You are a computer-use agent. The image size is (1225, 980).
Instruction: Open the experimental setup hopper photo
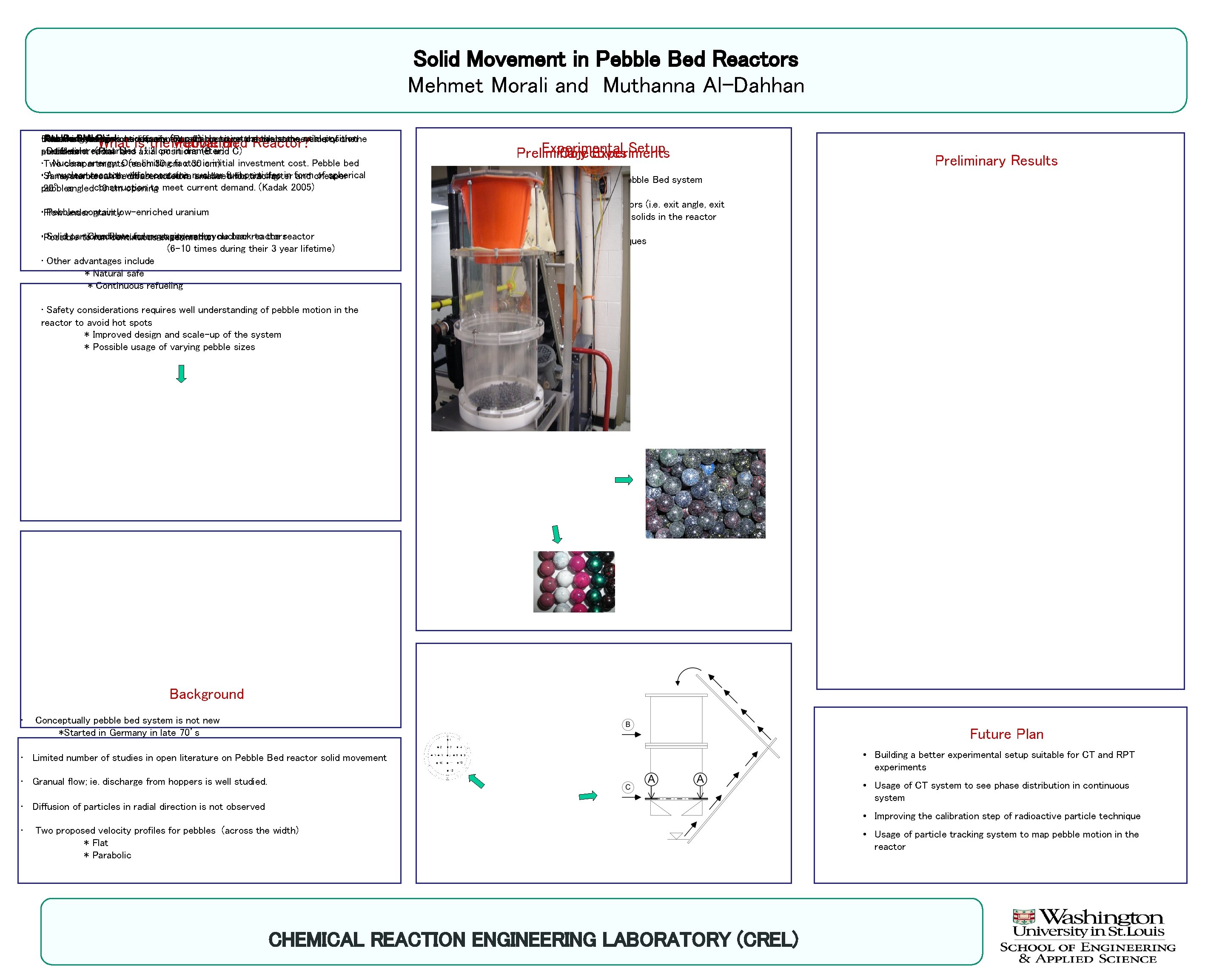531,298
